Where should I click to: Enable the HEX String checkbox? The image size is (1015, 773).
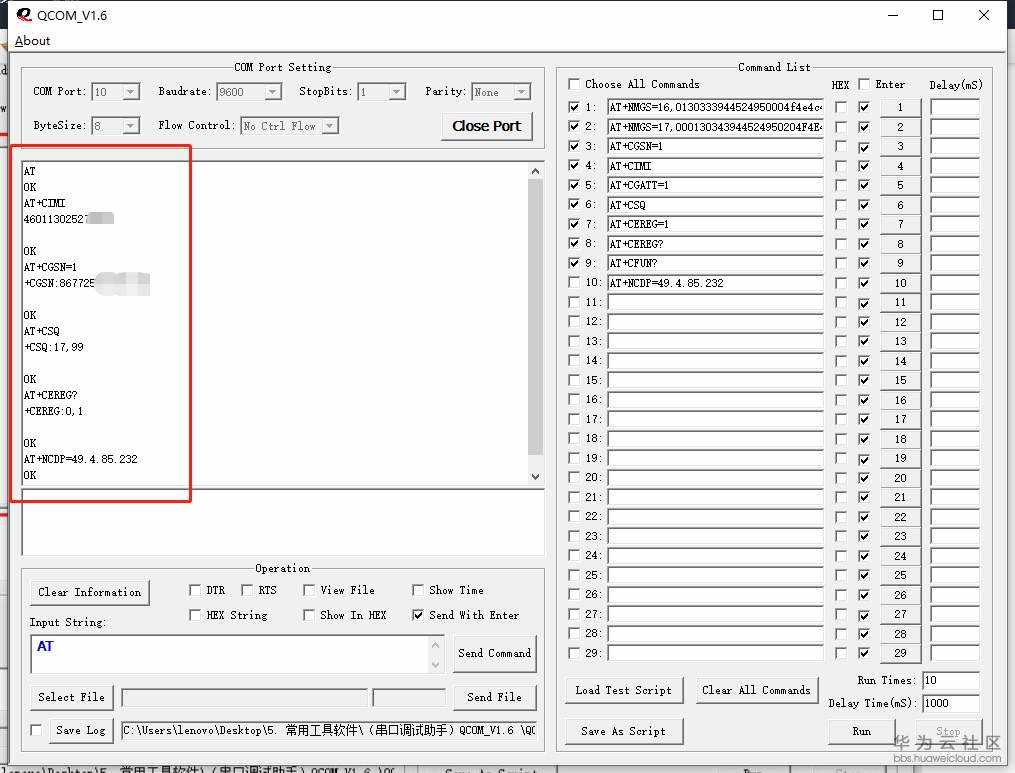194,615
